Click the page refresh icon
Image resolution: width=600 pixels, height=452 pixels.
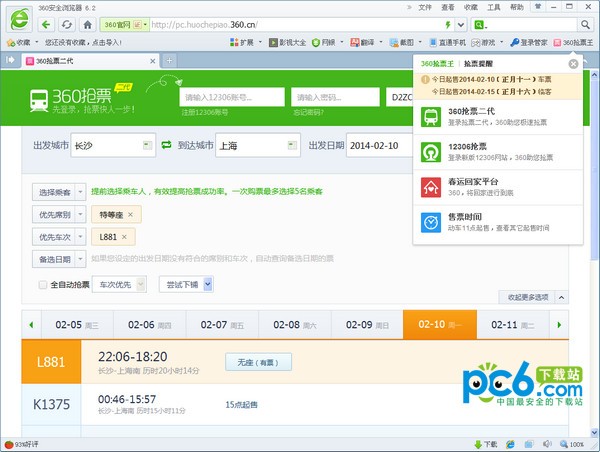(x=66, y=23)
